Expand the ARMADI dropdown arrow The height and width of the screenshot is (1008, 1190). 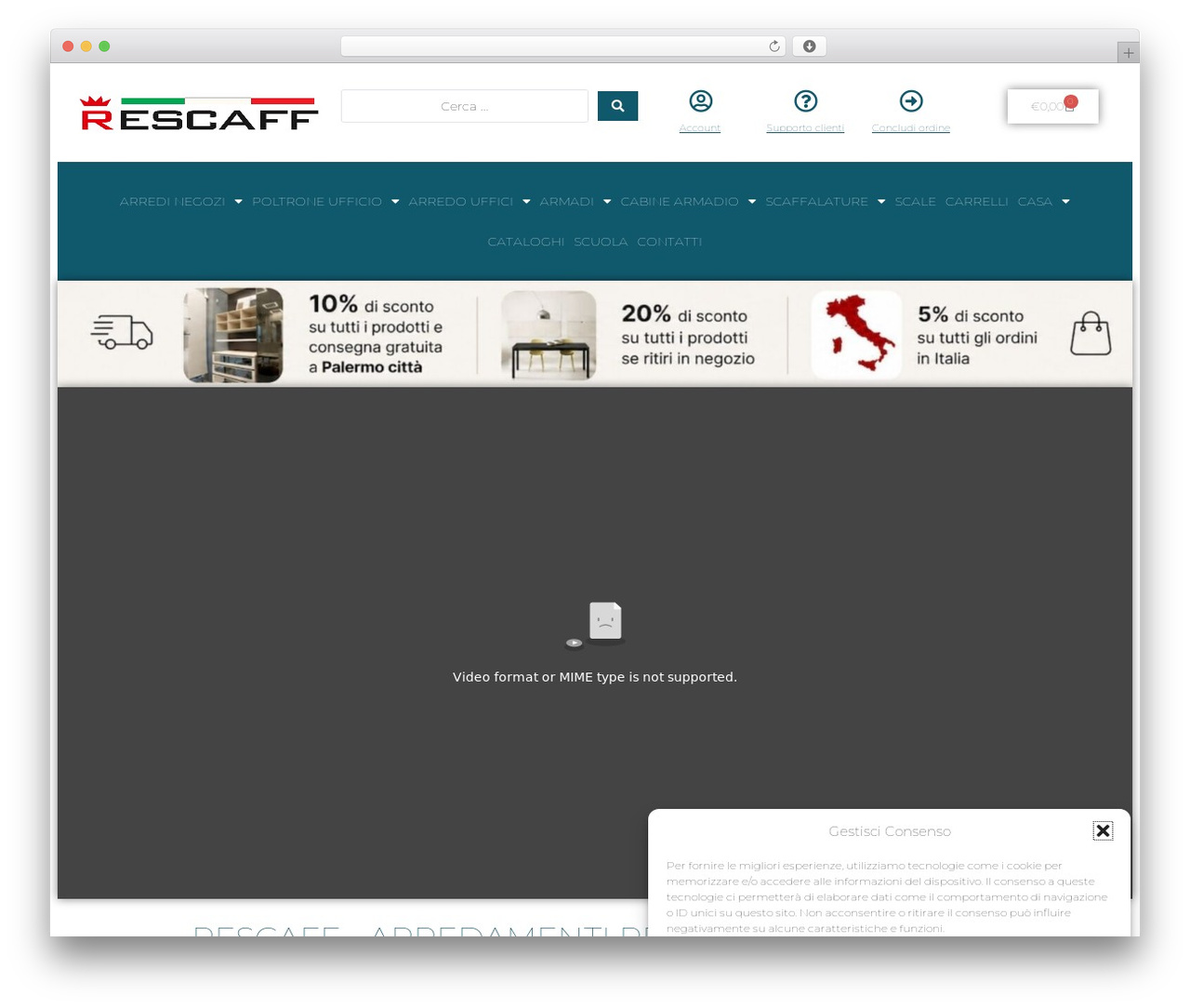[x=607, y=202]
